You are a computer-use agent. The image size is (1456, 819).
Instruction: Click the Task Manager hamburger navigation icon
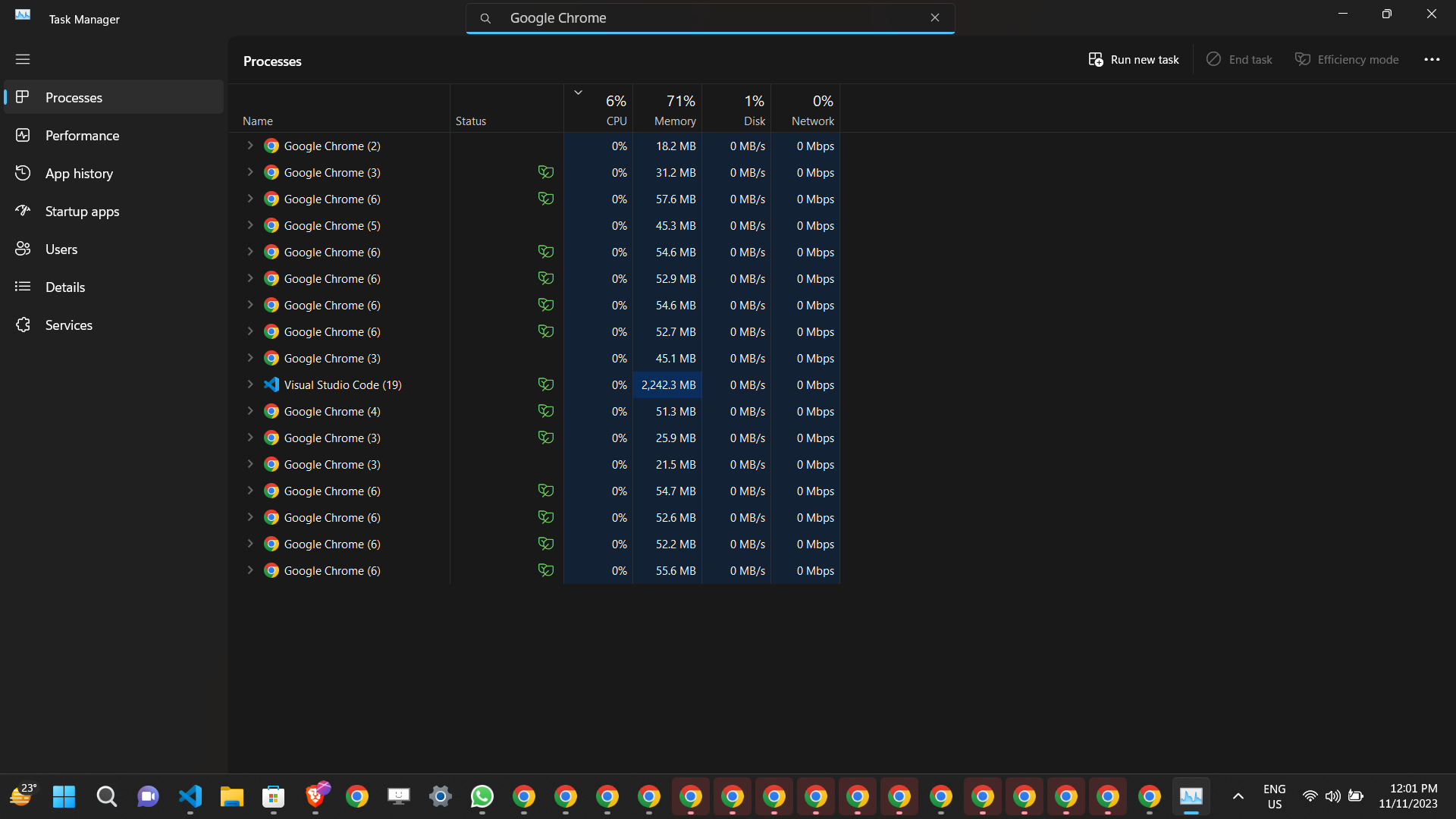coord(23,58)
